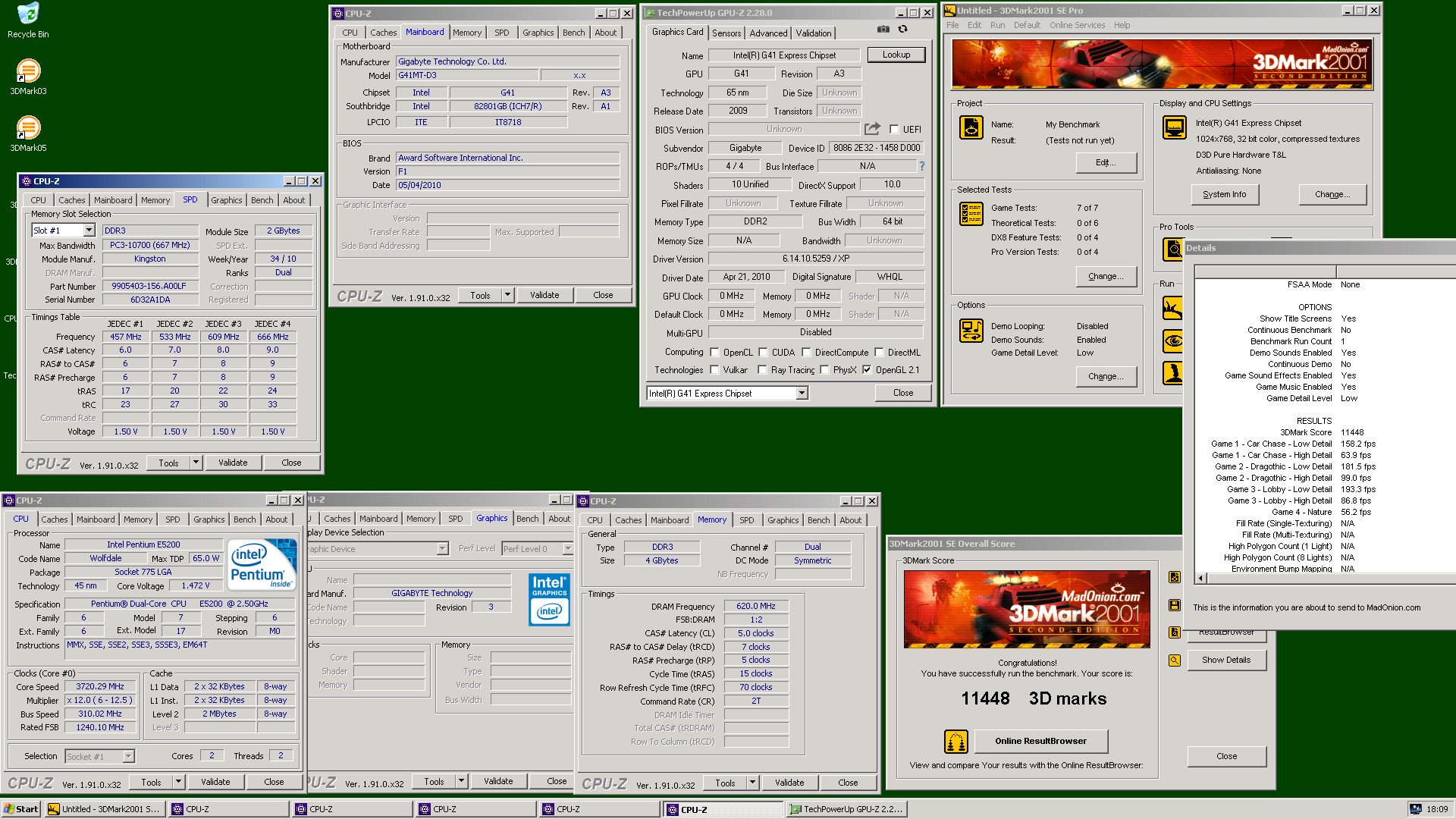The width and height of the screenshot is (1456, 819).
Task: Click System Info button in 3DMark
Action: coord(1224,195)
